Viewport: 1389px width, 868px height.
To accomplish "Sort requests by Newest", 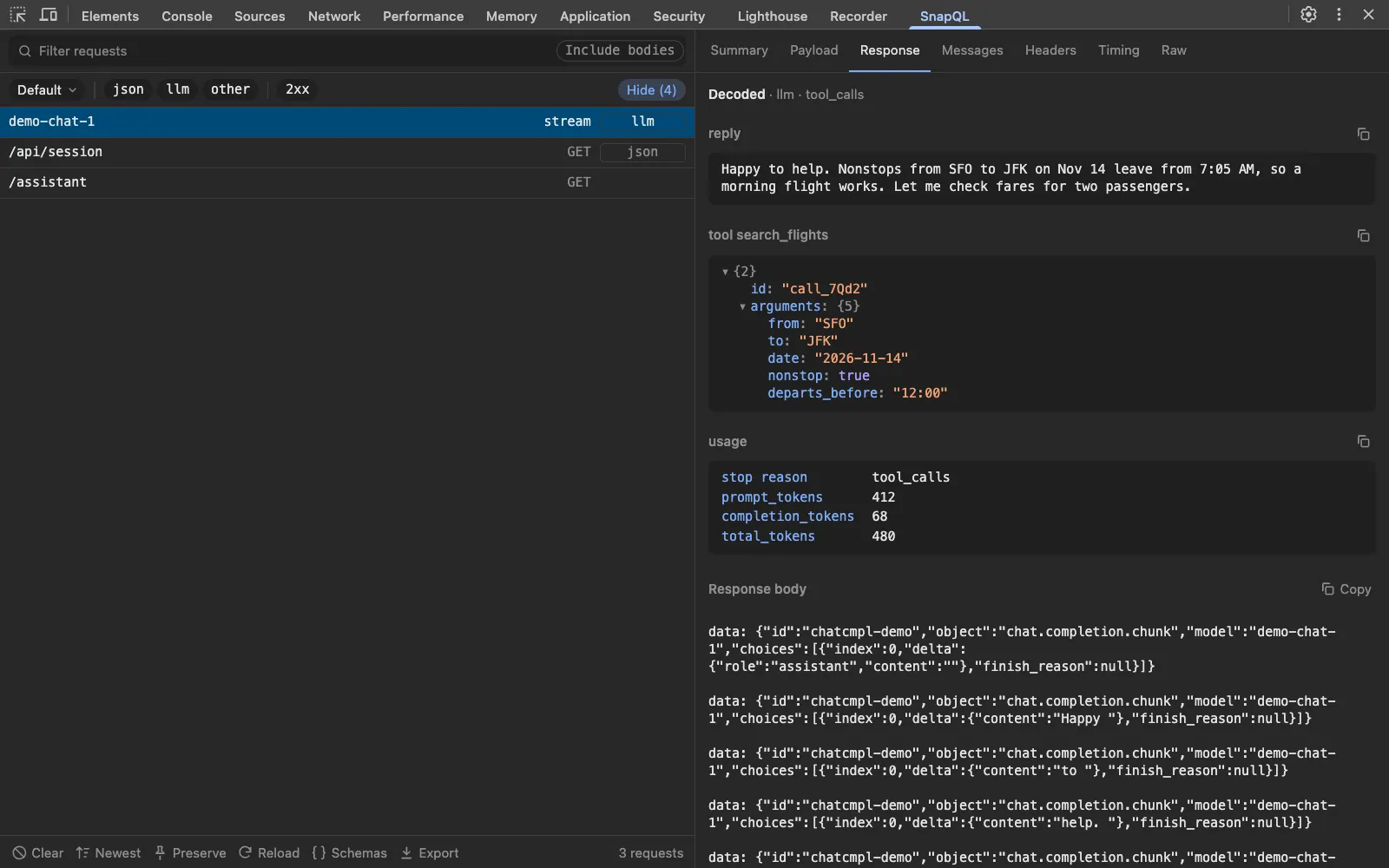I will (x=108, y=852).
